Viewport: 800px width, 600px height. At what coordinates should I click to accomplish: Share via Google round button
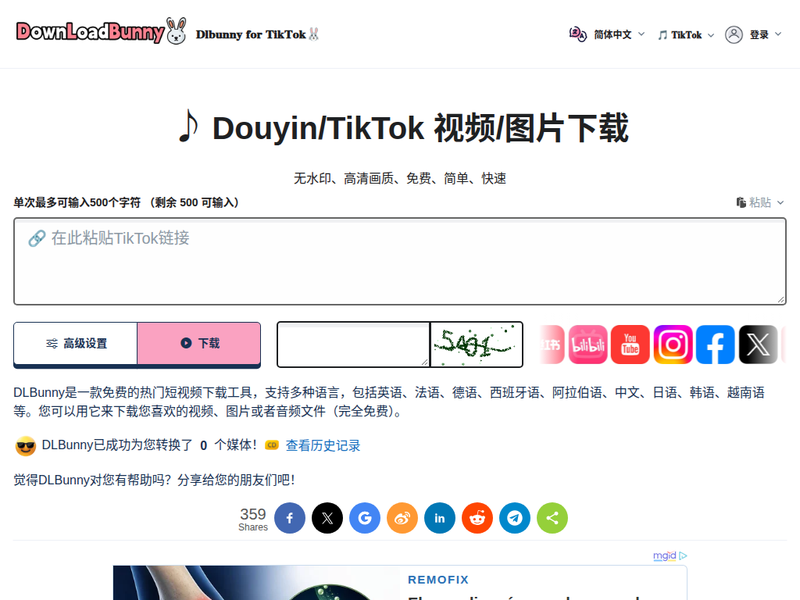[x=365, y=518]
